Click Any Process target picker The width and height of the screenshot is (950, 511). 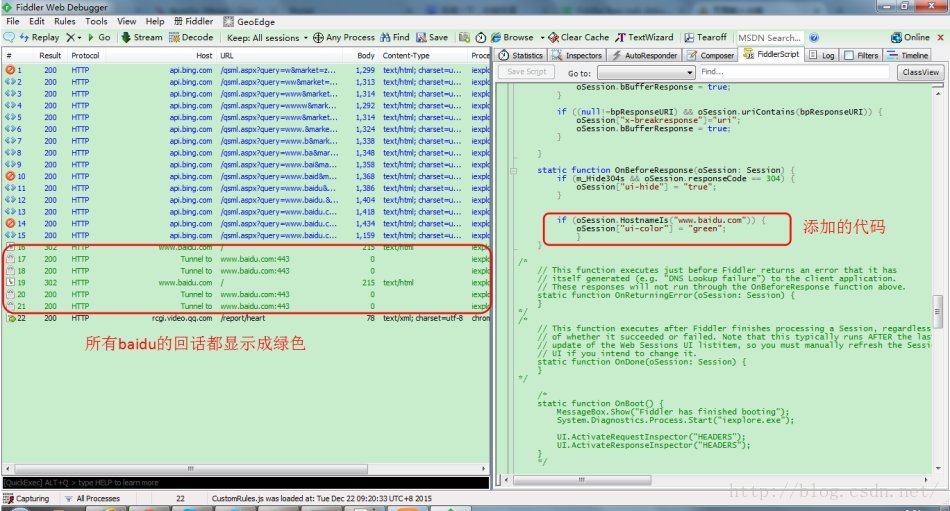[x=344, y=38]
